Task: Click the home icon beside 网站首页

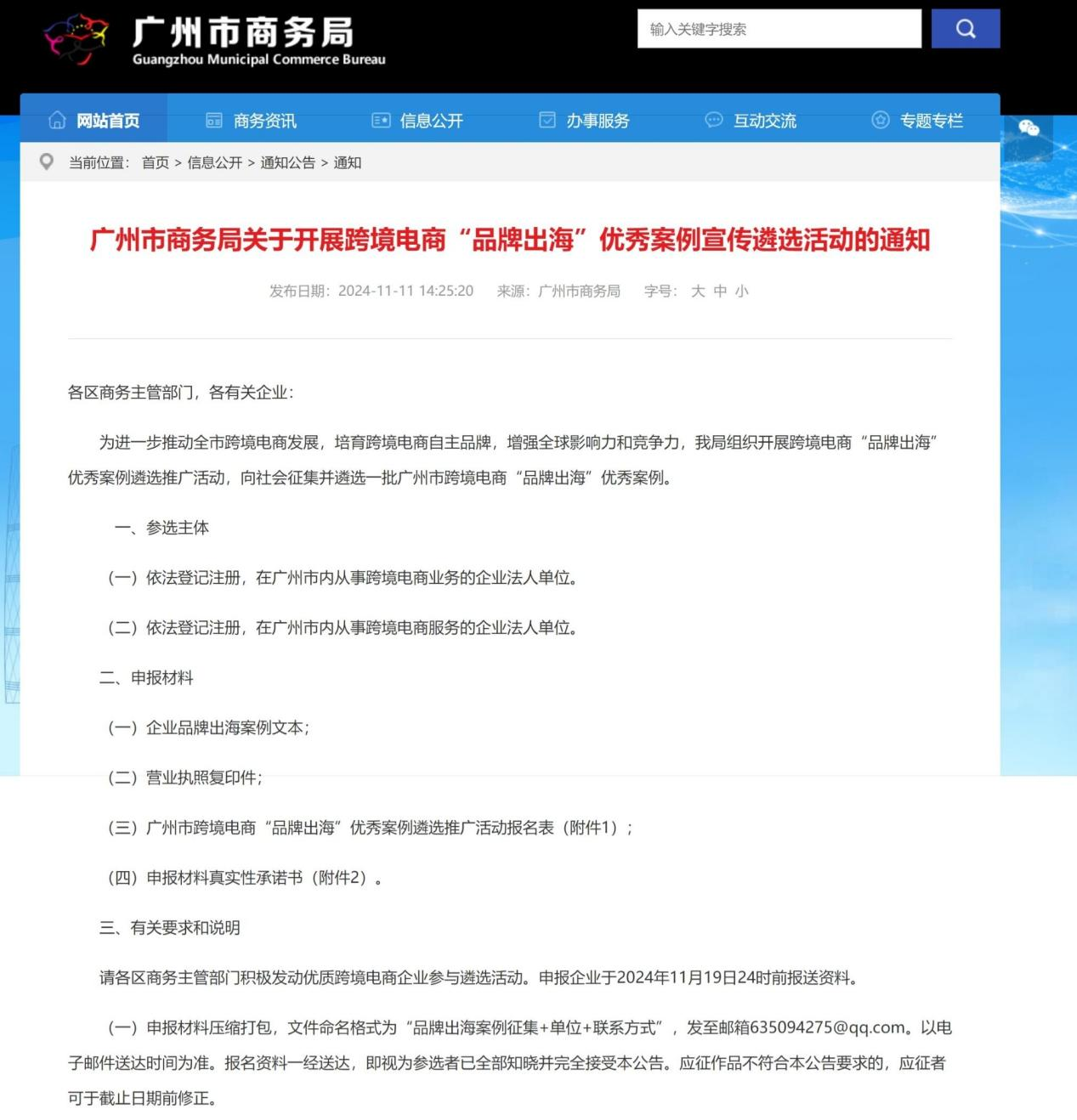Action: click(x=57, y=120)
